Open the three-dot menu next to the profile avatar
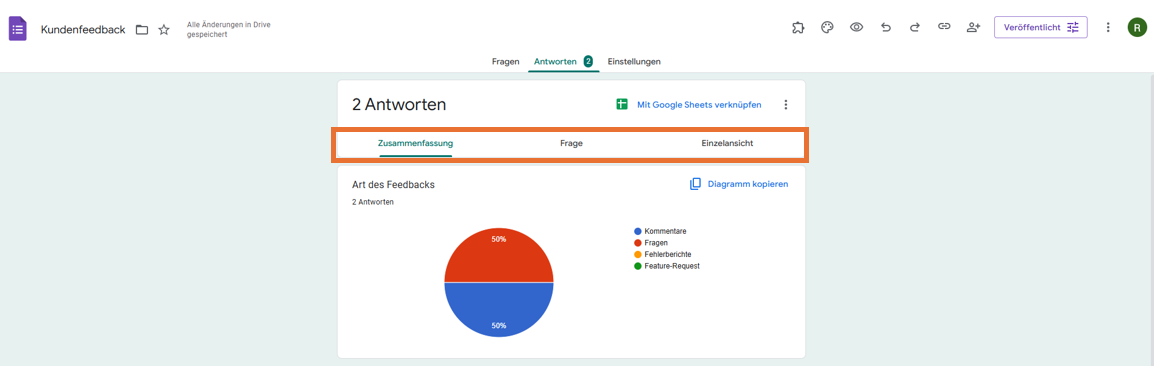1154x367 pixels. 1108,27
